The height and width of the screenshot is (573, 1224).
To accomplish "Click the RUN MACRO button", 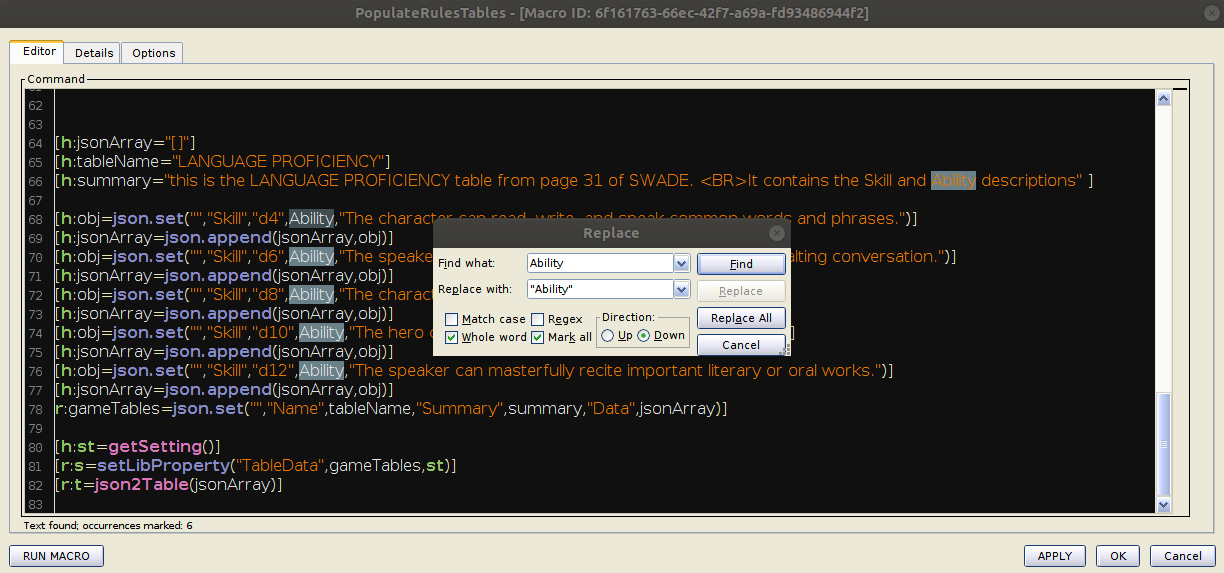I will pos(56,556).
